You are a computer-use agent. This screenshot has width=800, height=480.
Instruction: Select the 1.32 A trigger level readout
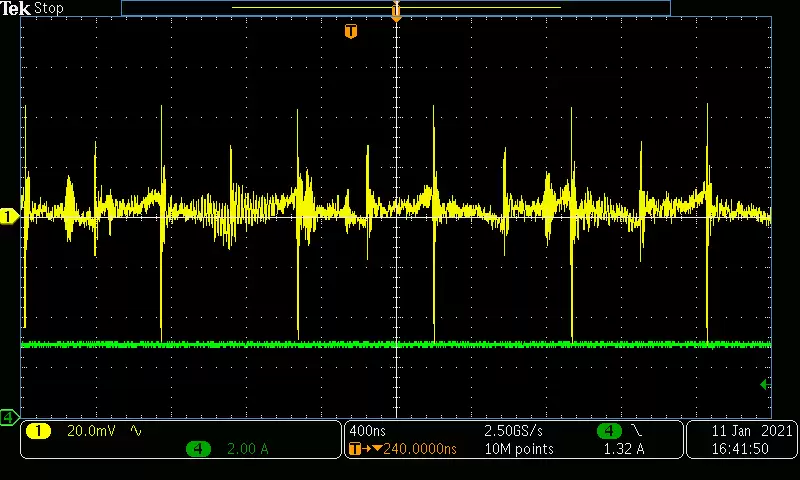624,449
